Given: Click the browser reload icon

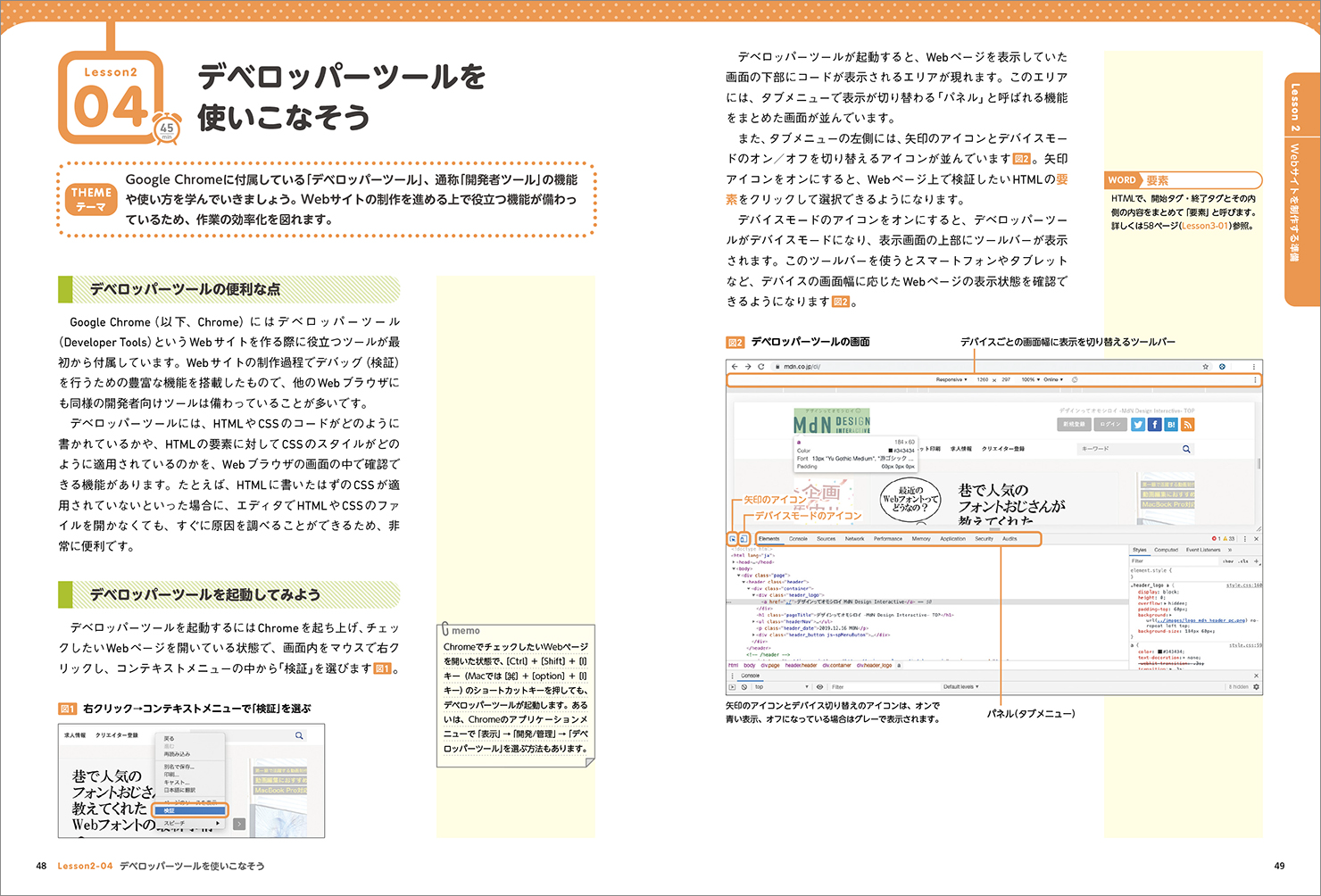Looking at the screenshot, I should 761,367.
